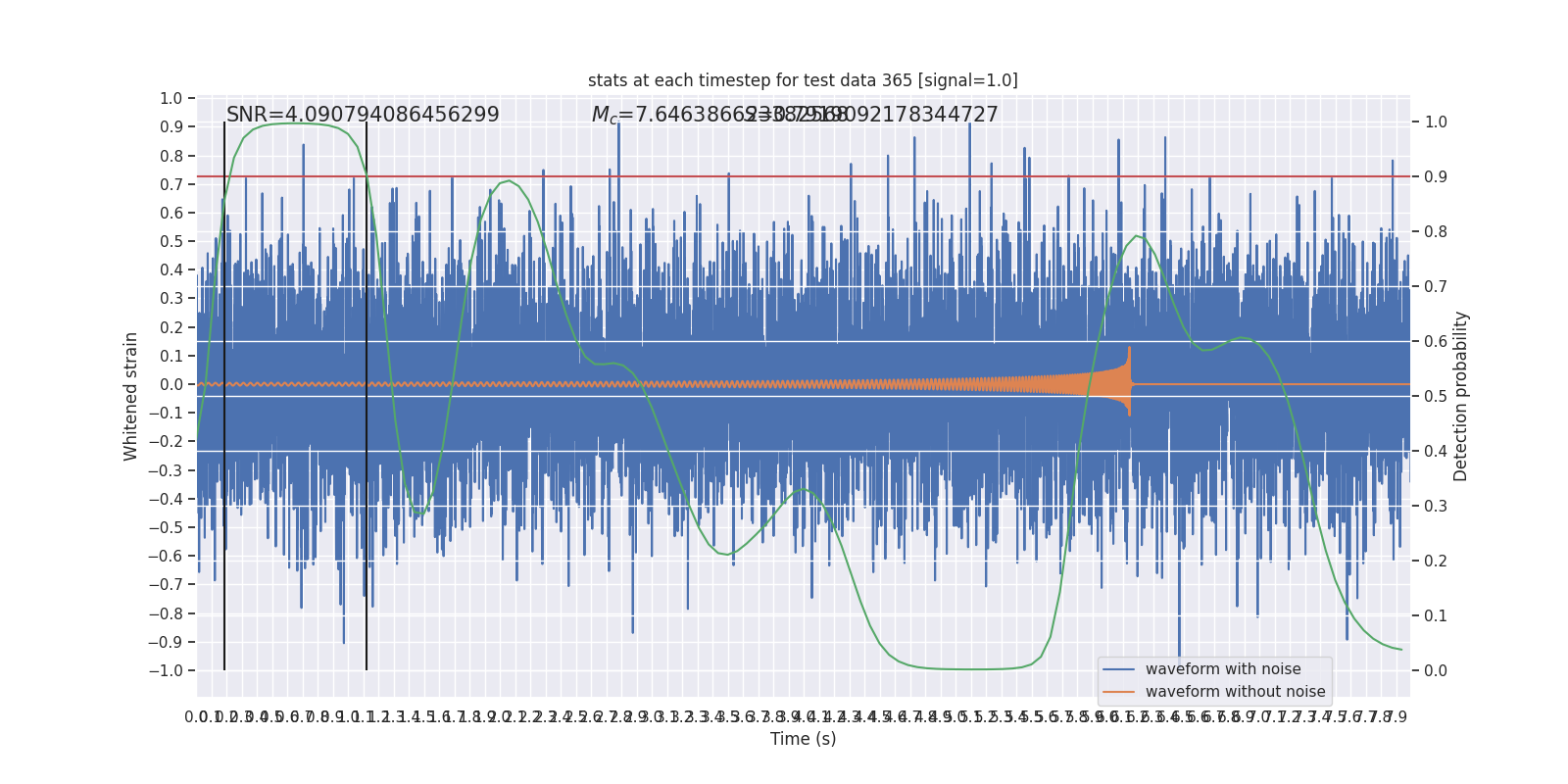1568x784 pixels.
Task: Click the first black vertical marker line
Action: (224, 396)
